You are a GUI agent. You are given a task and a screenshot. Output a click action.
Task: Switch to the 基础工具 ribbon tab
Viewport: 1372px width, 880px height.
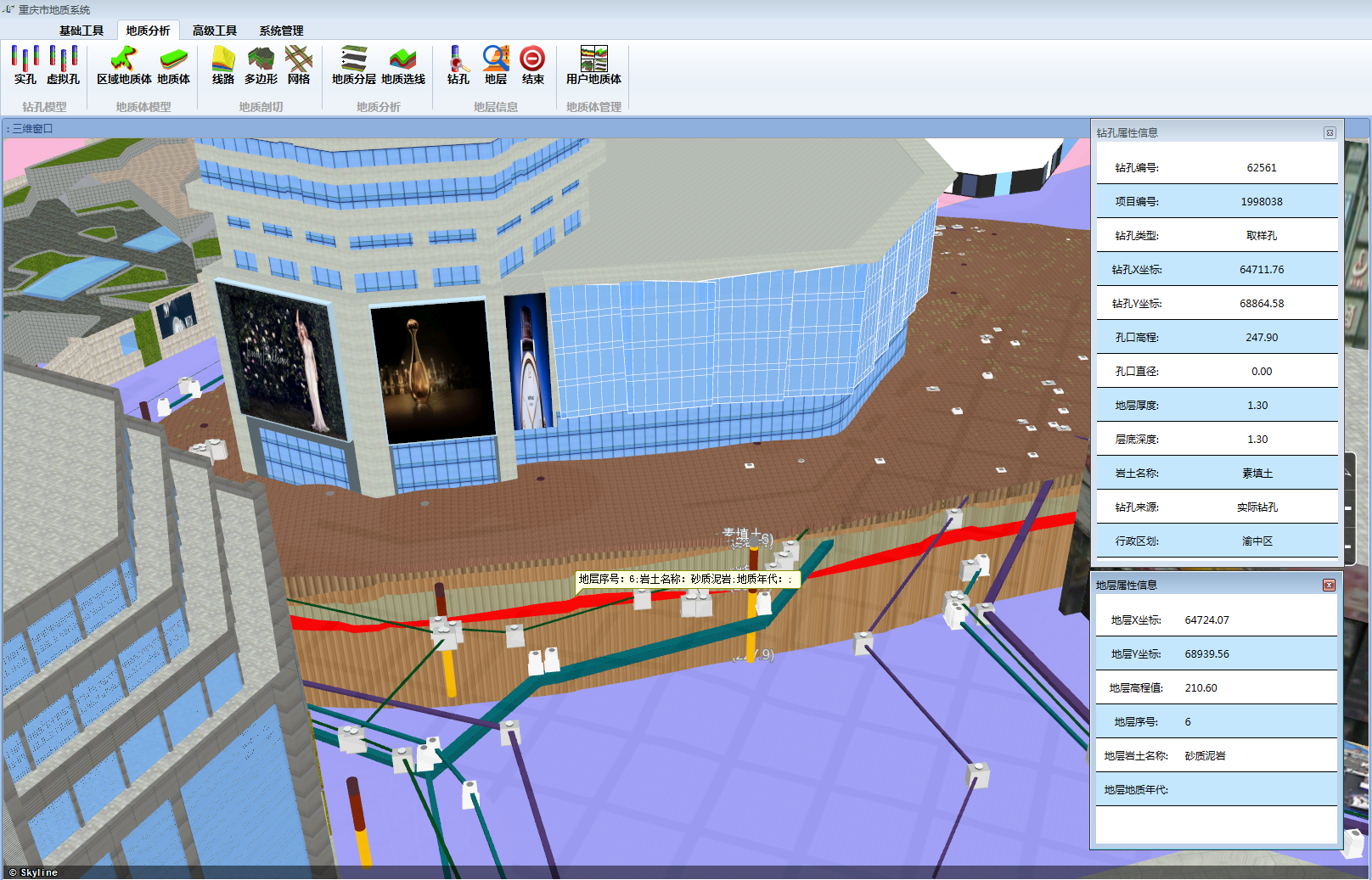(82, 31)
